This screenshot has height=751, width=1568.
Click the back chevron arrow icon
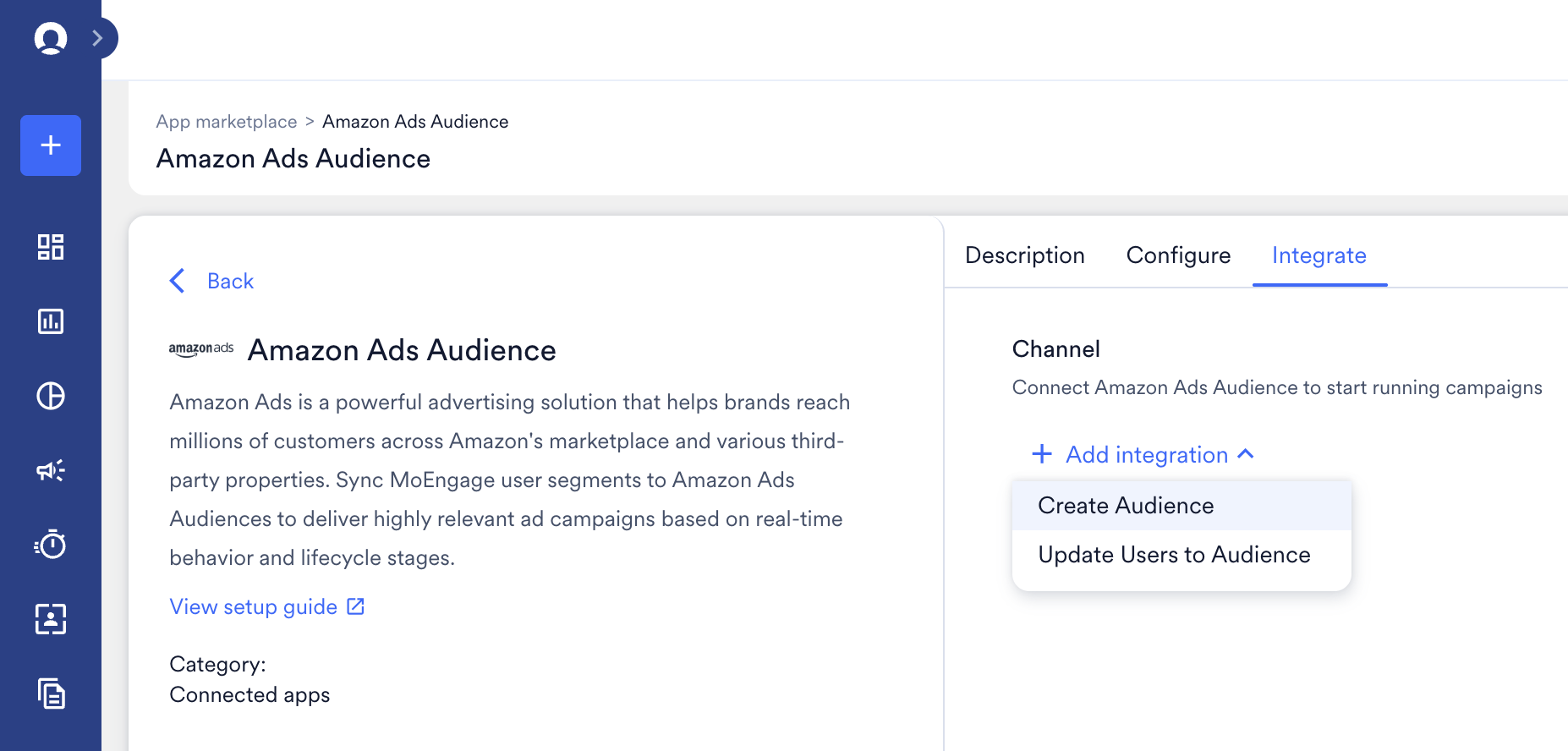(x=178, y=281)
